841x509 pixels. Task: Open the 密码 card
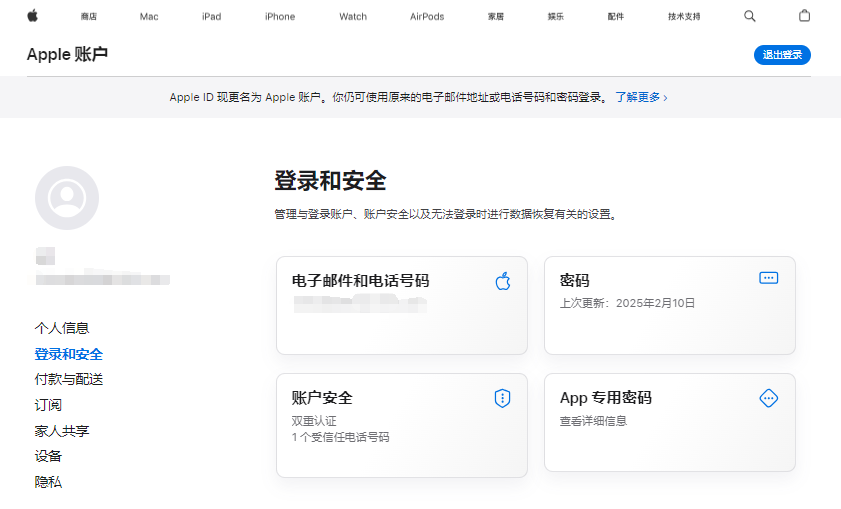point(669,305)
